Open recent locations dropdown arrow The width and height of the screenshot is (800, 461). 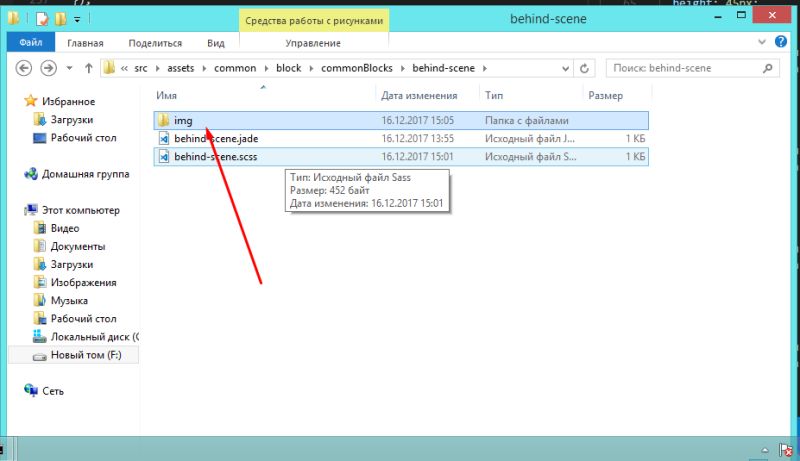click(x=69, y=68)
